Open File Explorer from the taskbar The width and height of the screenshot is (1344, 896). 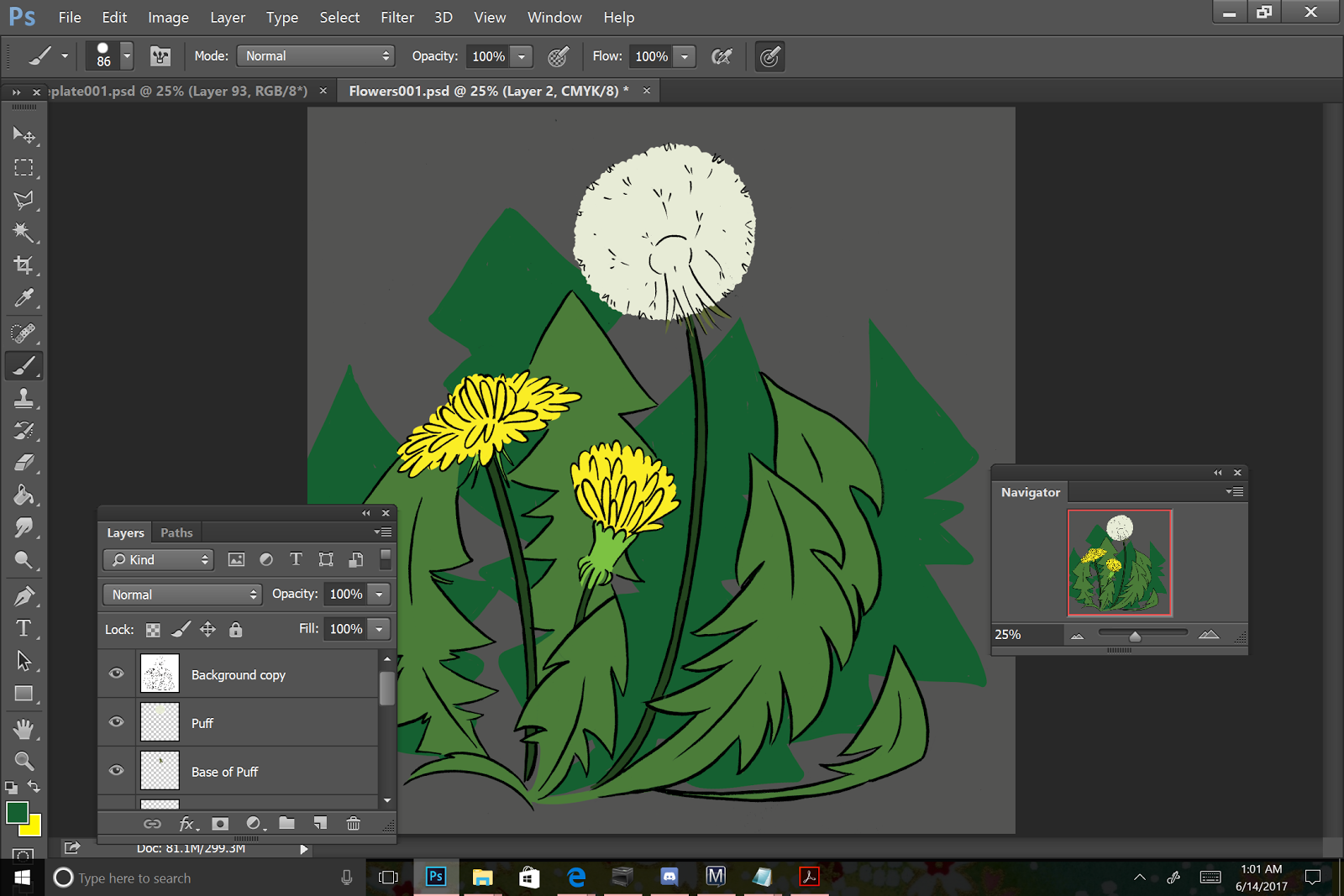482,878
